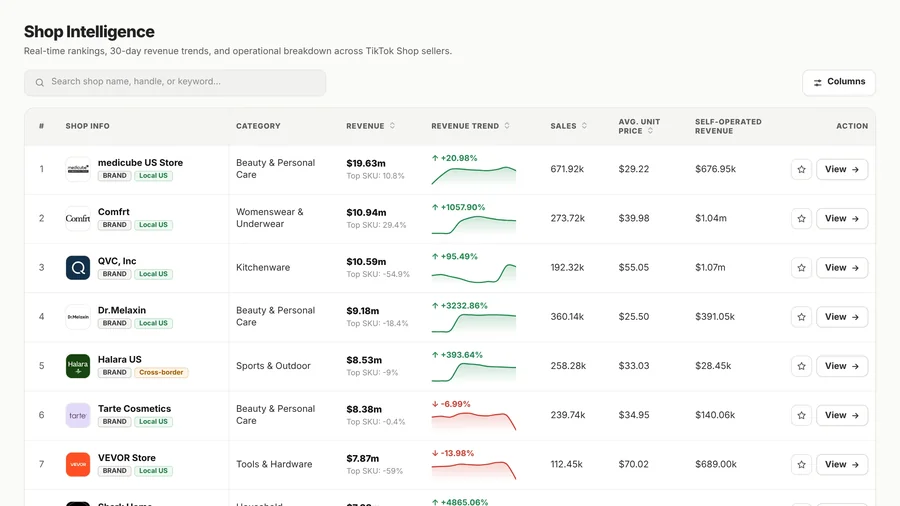Star the VEVOR Store row

[801, 465]
